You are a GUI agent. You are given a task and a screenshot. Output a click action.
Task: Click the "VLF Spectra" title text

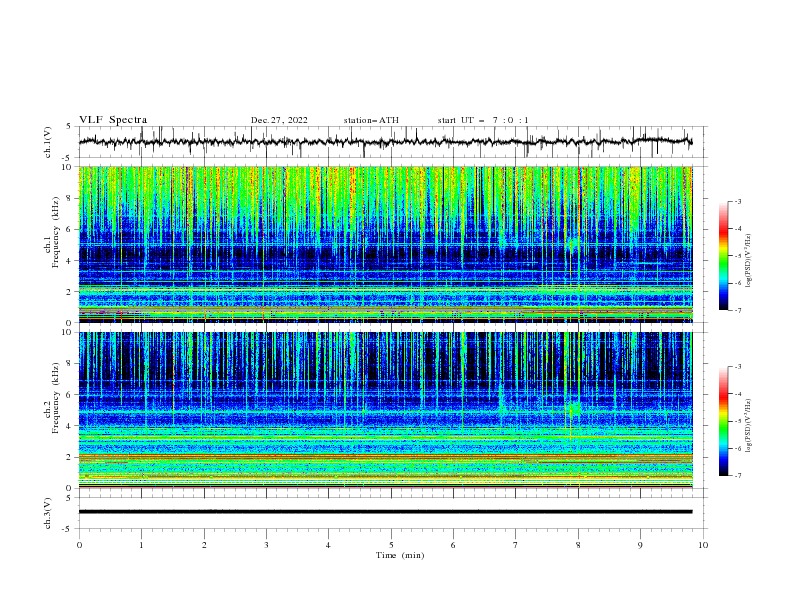coord(113,120)
